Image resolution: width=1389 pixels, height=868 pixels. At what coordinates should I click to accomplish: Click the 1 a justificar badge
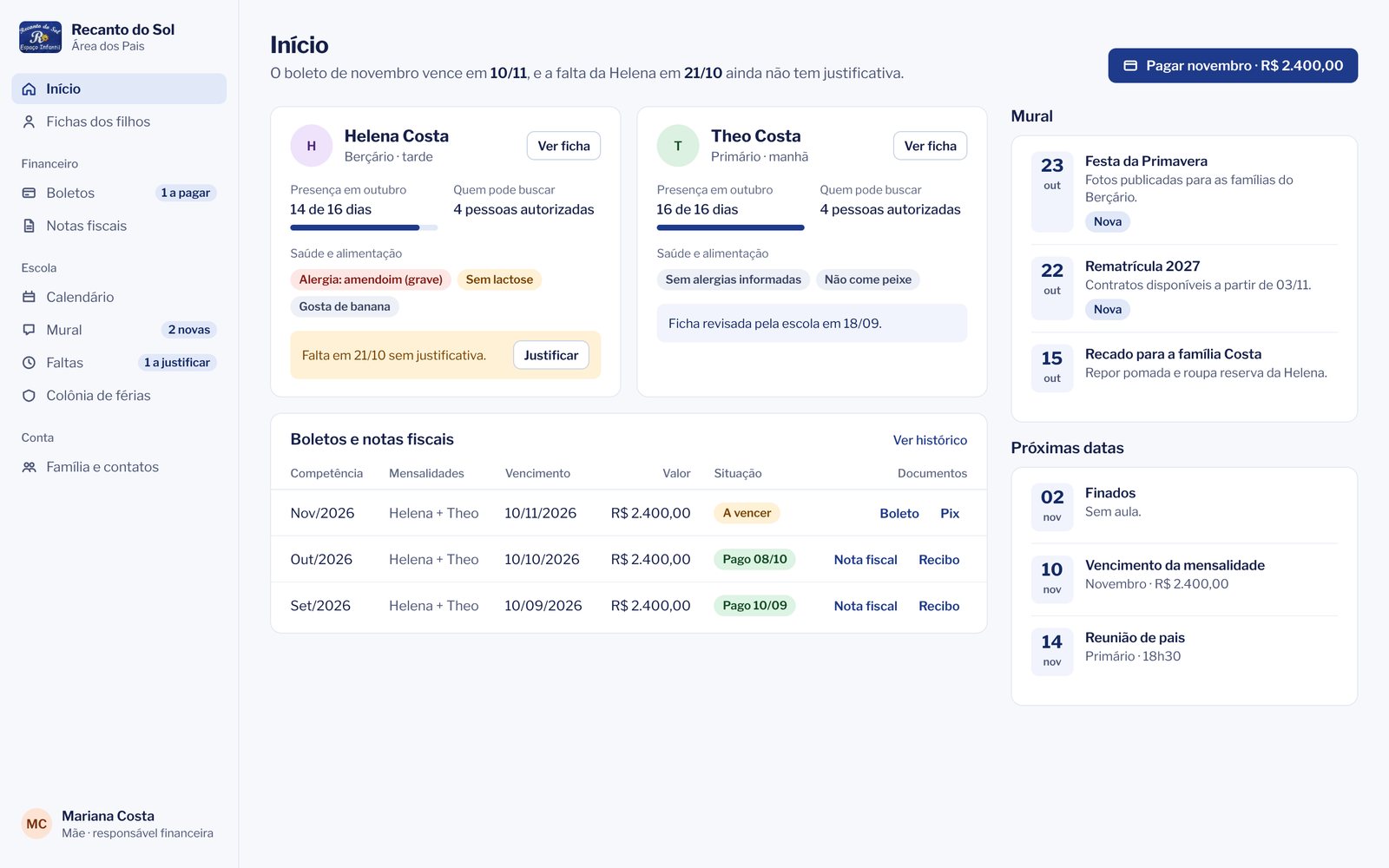tap(177, 363)
